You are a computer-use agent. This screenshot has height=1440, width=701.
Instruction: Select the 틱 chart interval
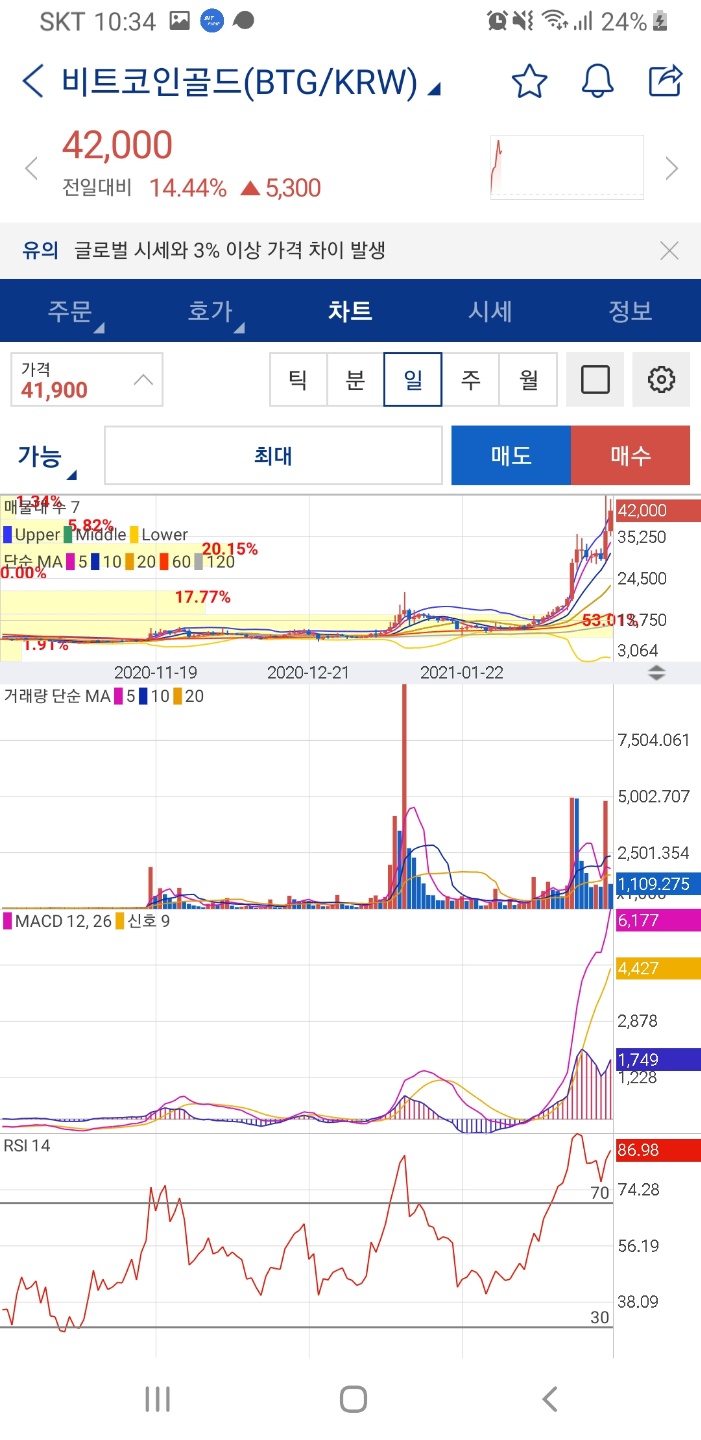tap(298, 380)
